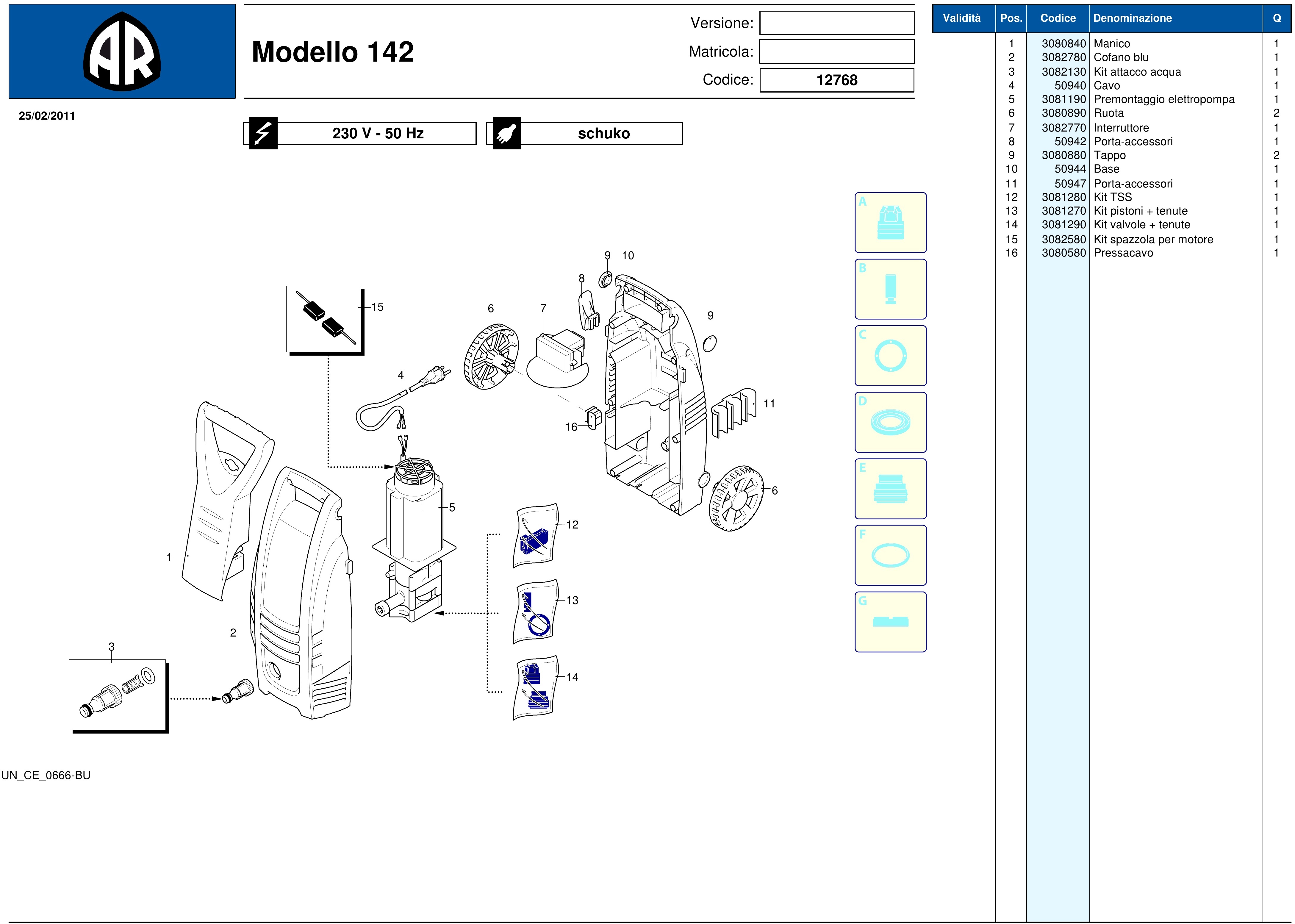Click the AR logo

[x=122, y=52]
